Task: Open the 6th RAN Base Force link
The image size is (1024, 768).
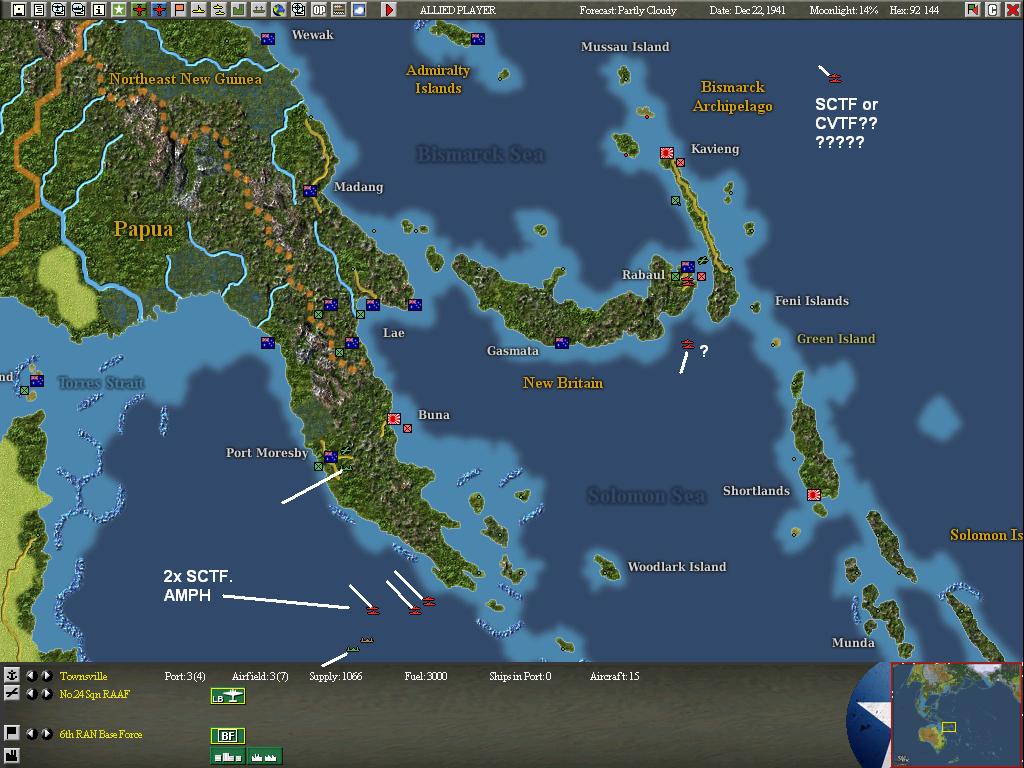Action: pyautogui.click(x=101, y=734)
